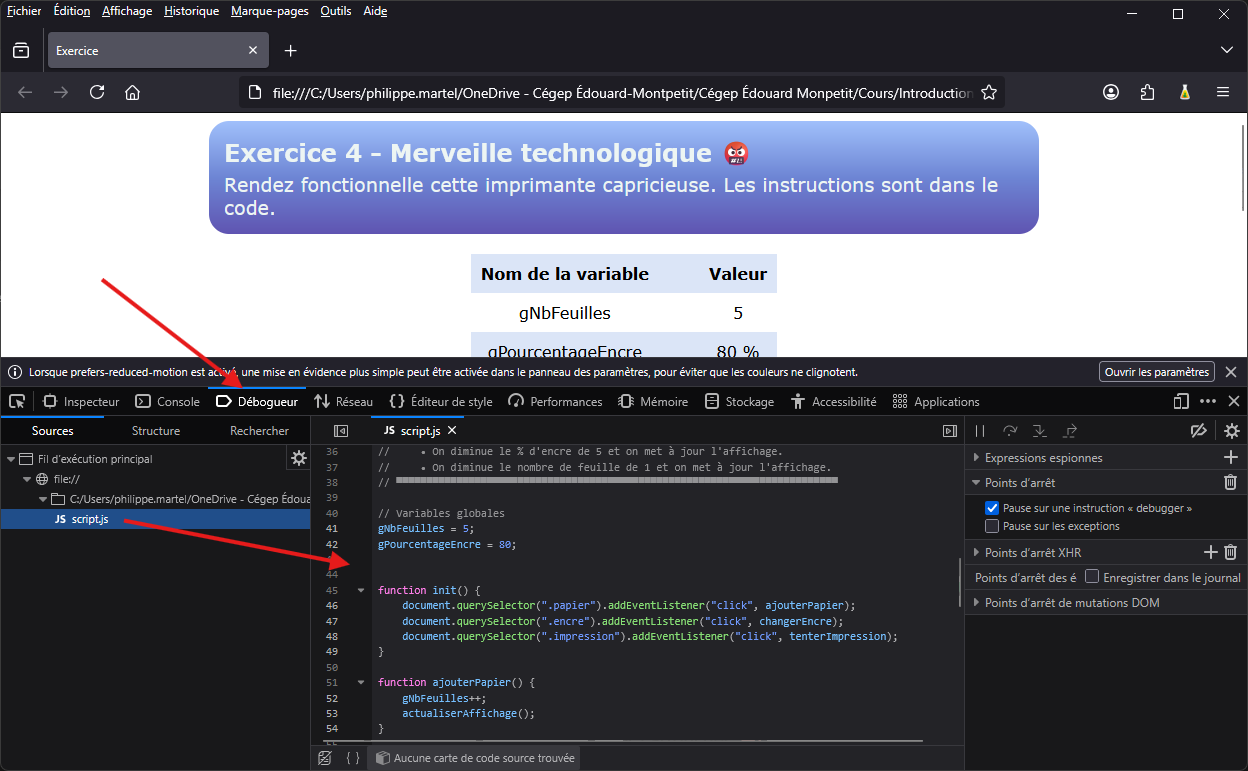Open the Firefox extensions puzzle icon
The height and width of the screenshot is (771, 1248).
[x=1147, y=92]
